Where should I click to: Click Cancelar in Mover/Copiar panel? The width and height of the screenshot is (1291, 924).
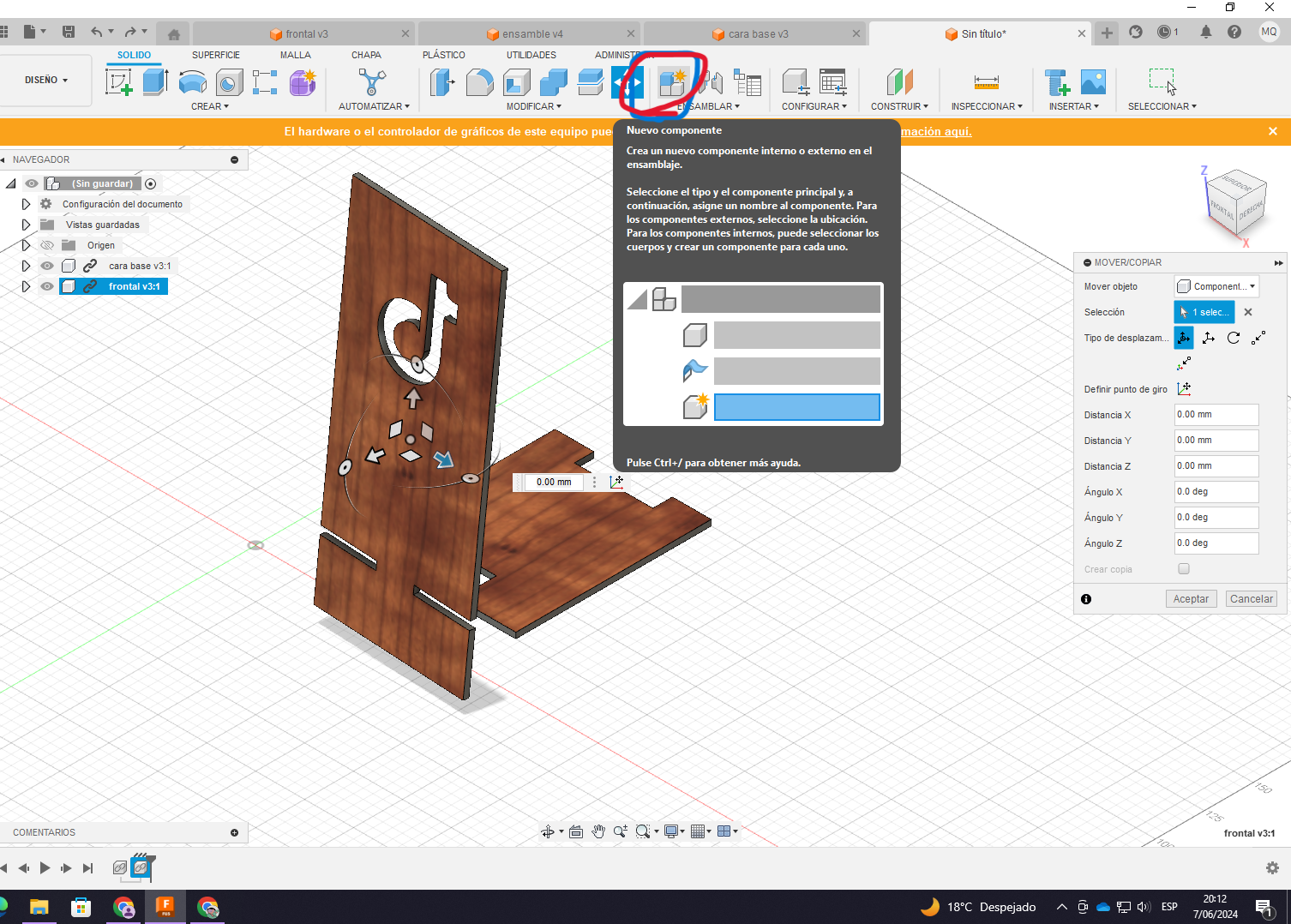pos(1252,599)
